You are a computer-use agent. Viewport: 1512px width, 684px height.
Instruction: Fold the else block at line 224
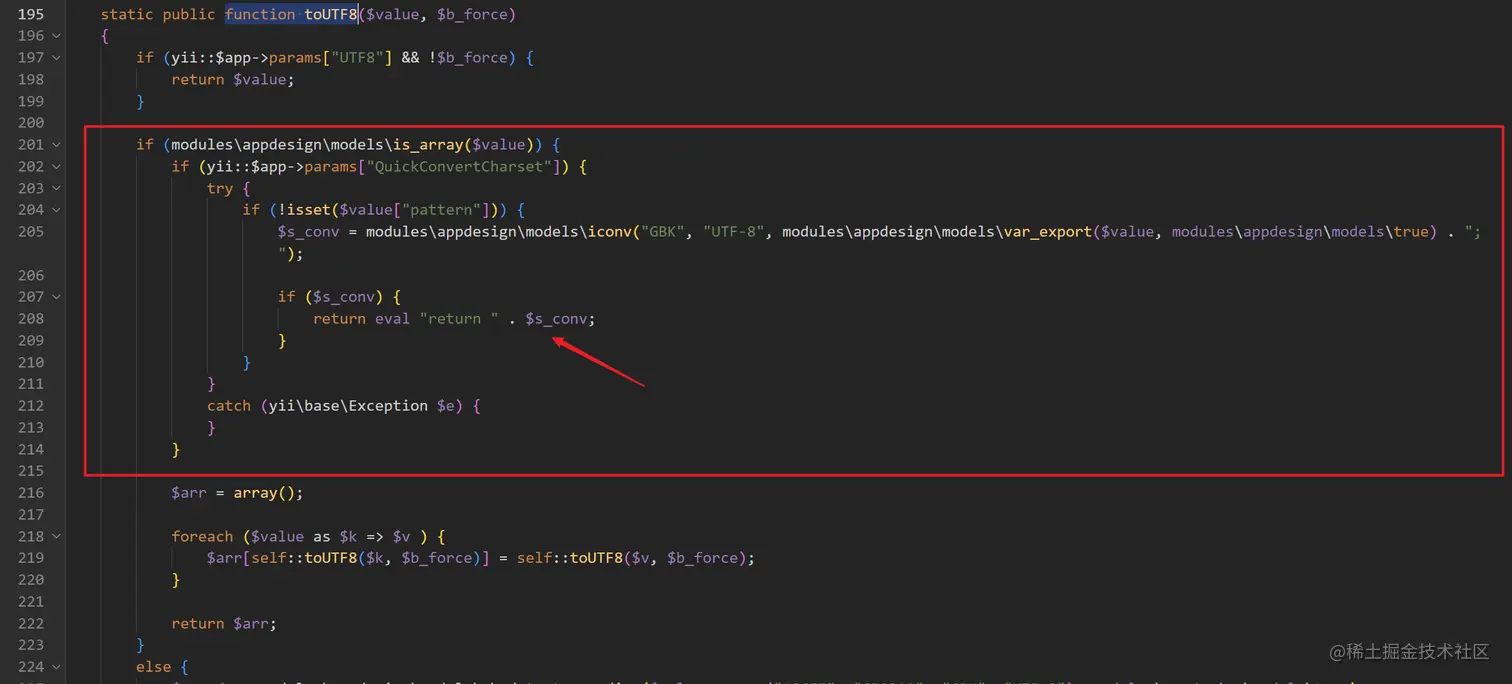[x=56, y=667]
